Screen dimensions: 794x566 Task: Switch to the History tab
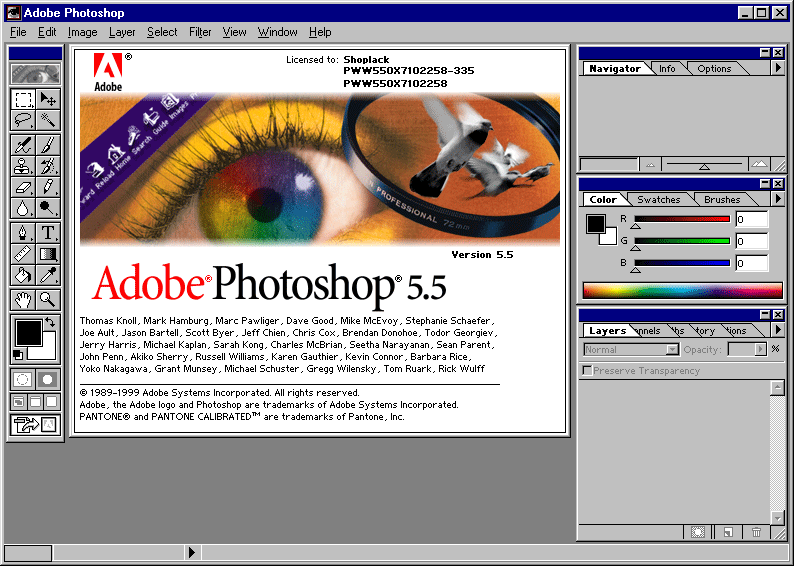[x=705, y=331]
